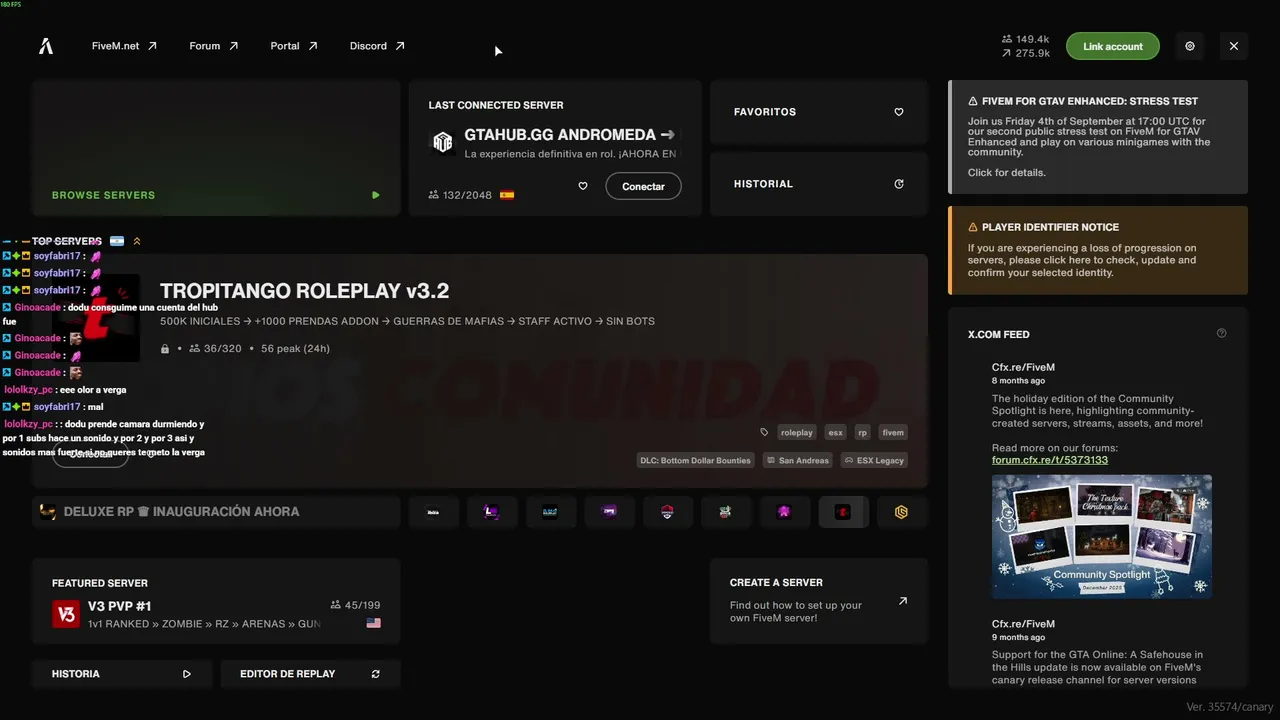Image resolution: width=1280 pixels, height=720 pixels.
Task: Click the heart icon on Favoritos
Action: point(899,112)
